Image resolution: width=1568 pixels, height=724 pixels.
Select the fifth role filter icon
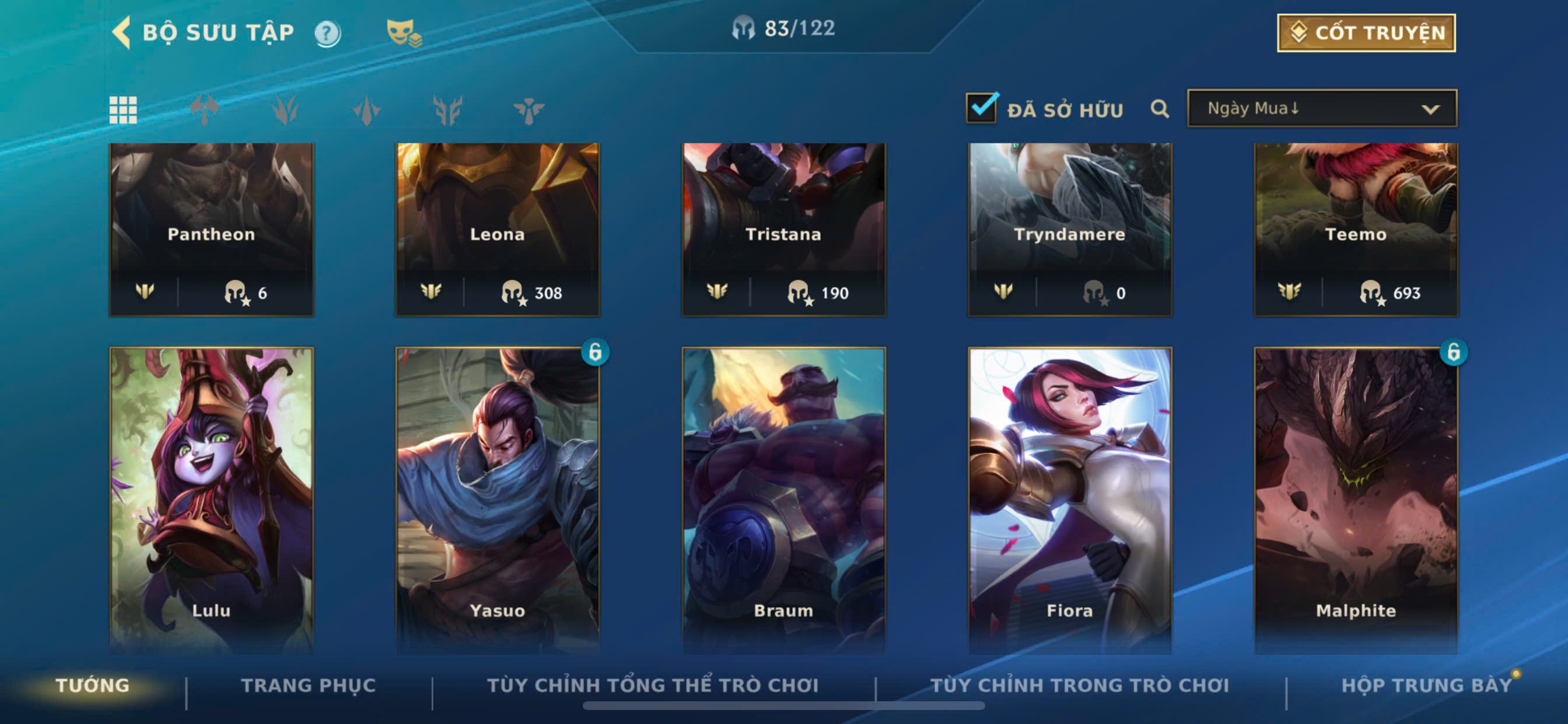point(528,110)
